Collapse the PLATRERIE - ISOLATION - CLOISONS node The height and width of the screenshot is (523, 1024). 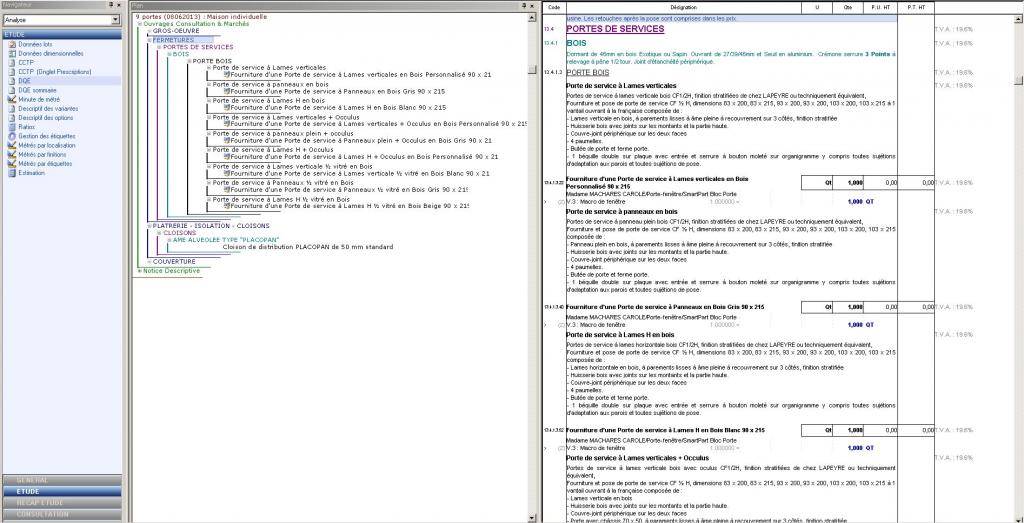150,226
